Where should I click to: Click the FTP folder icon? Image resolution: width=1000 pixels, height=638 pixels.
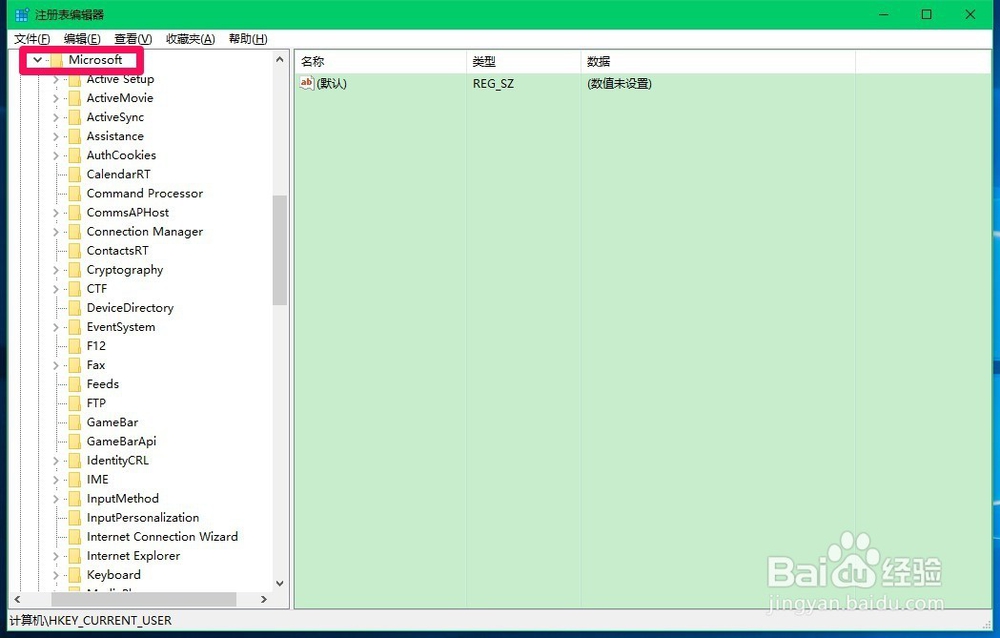(75, 404)
